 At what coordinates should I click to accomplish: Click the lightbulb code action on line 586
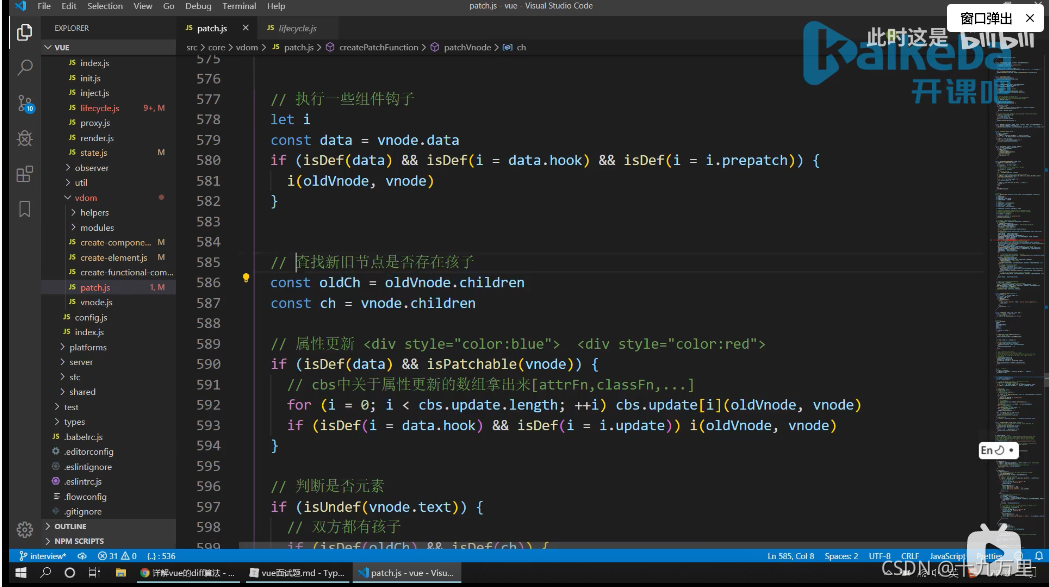point(246,278)
